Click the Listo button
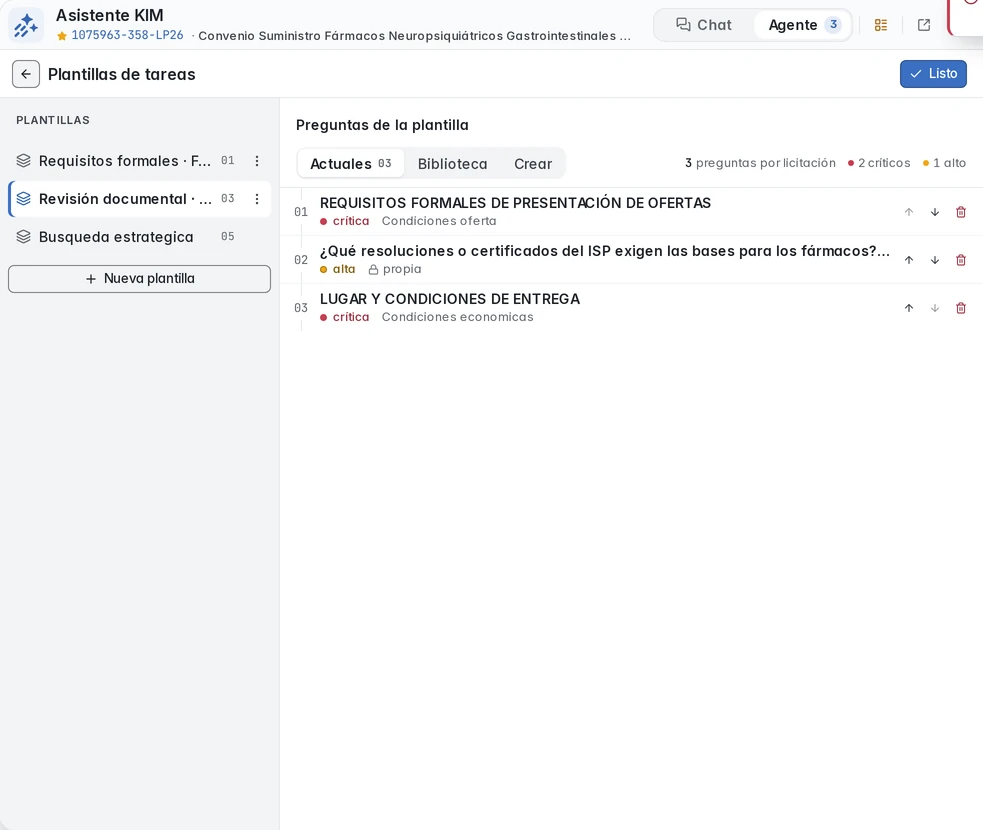Screen dimensions: 983x830 933,74
